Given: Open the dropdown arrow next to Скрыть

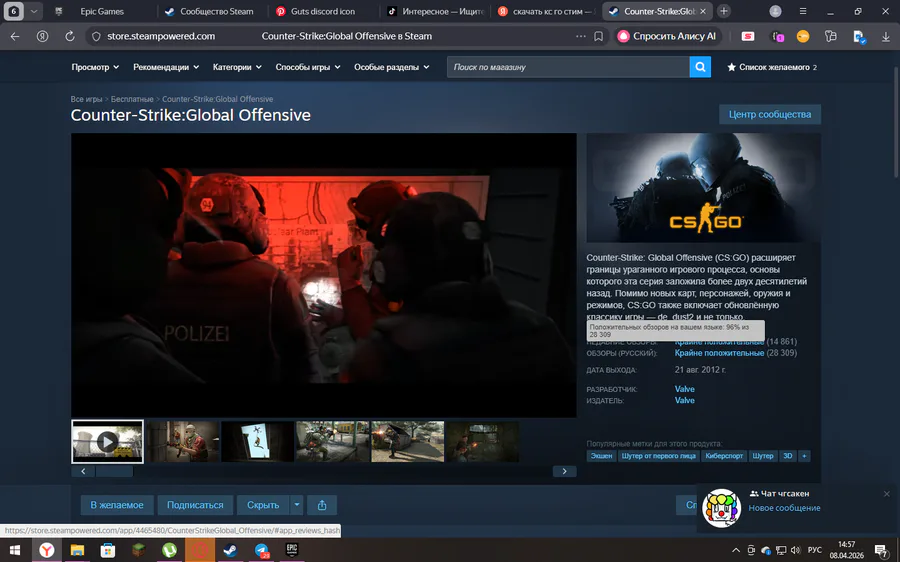Looking at the screenshot, I should point(297,505).
